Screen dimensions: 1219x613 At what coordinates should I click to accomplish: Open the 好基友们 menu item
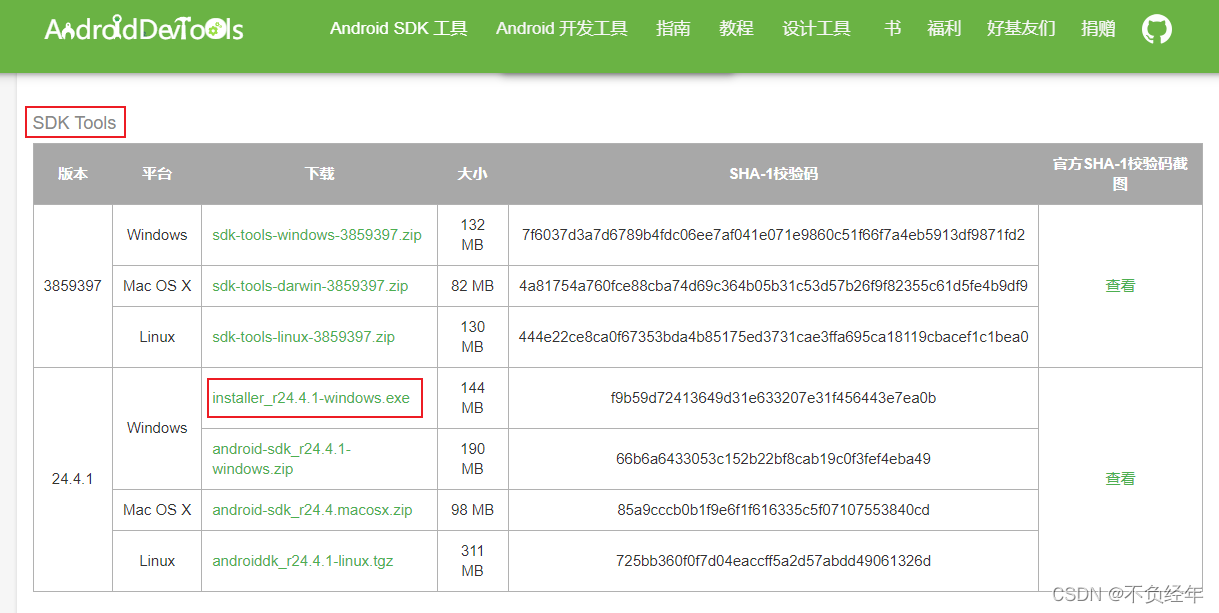pyautogui.click(x=1021, y=29)
